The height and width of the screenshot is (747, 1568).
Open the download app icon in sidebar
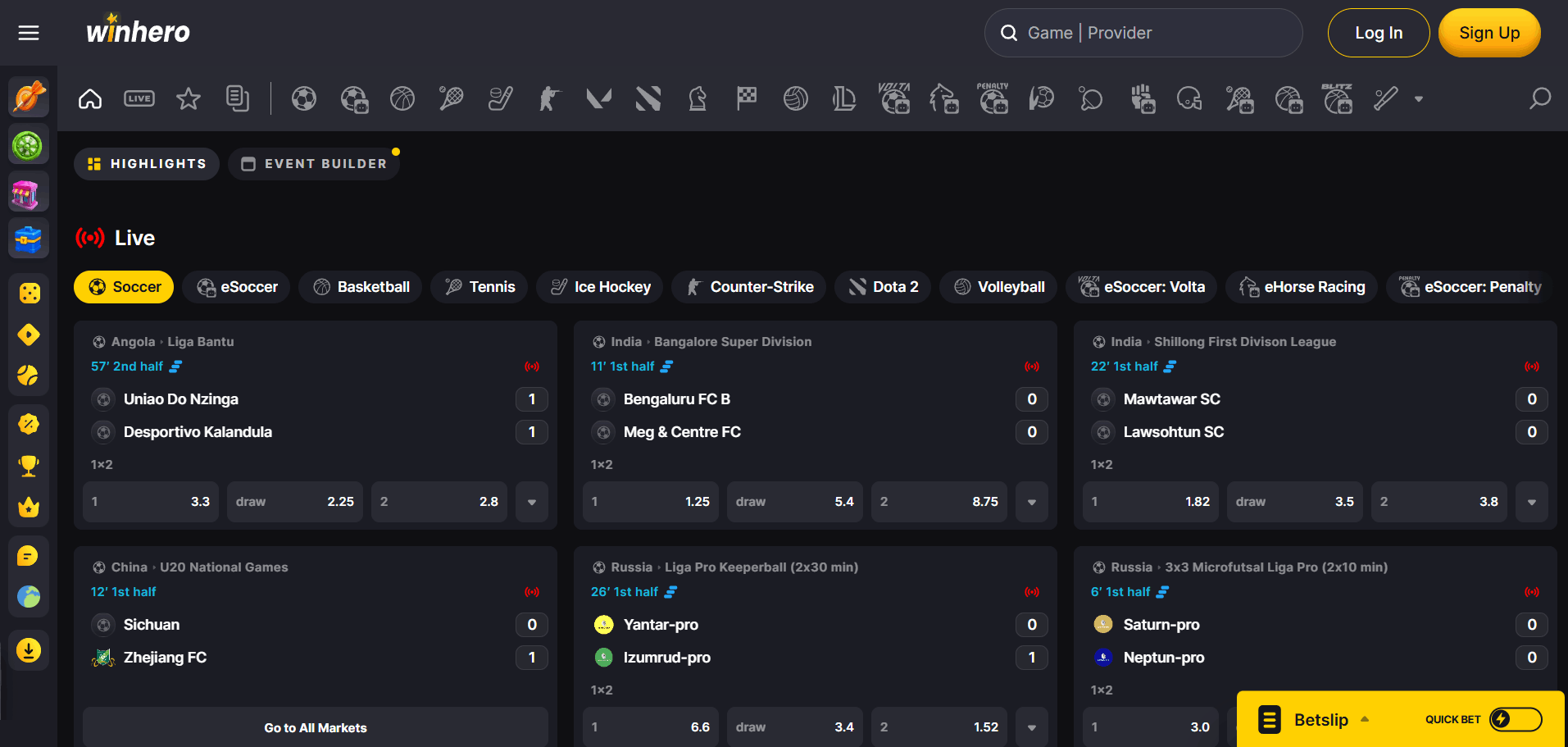[29, 650]
